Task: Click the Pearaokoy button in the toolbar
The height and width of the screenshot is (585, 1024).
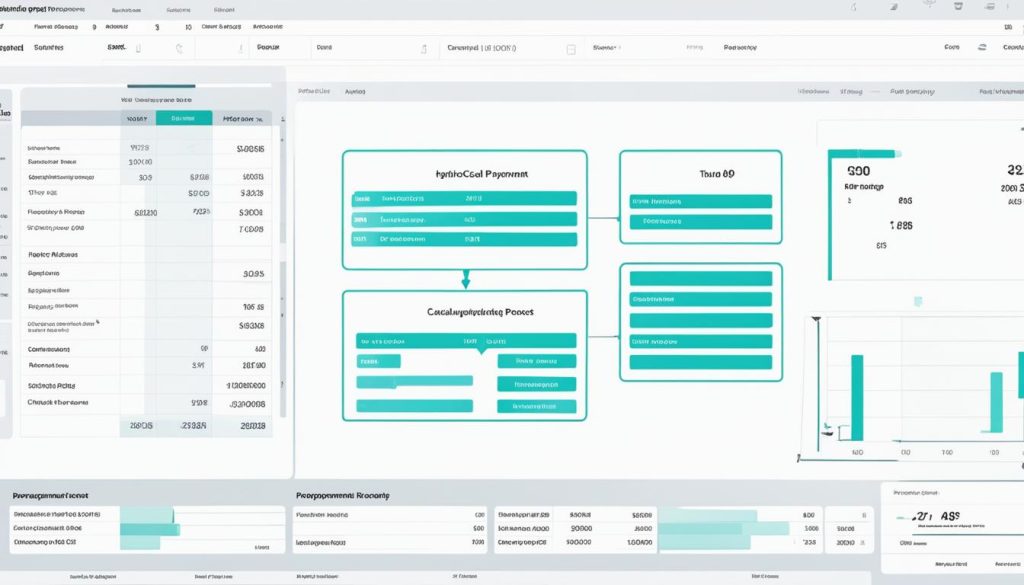Action: click(741, 47)
